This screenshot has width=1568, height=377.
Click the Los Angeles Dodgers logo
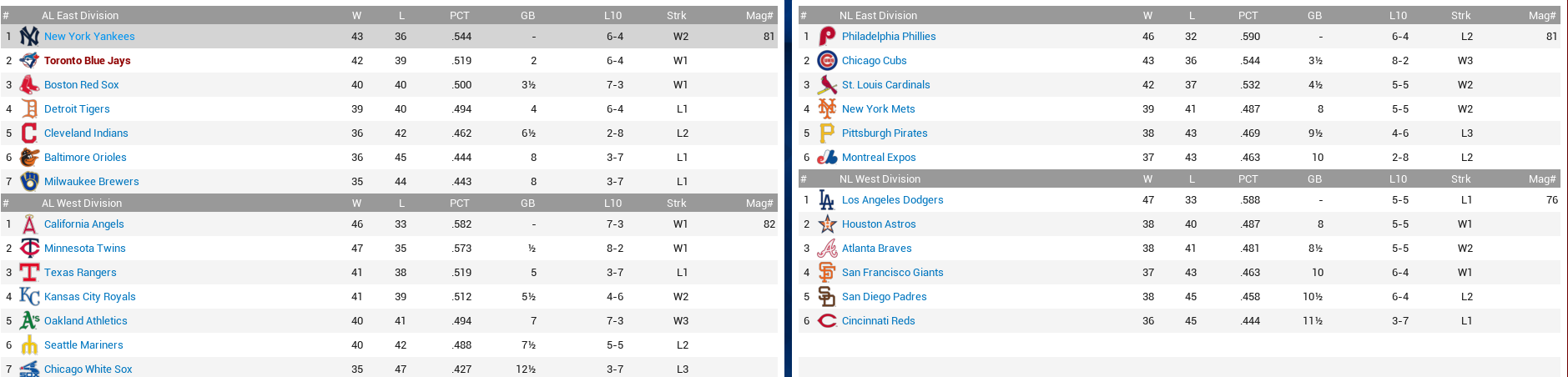coord(827,200)
